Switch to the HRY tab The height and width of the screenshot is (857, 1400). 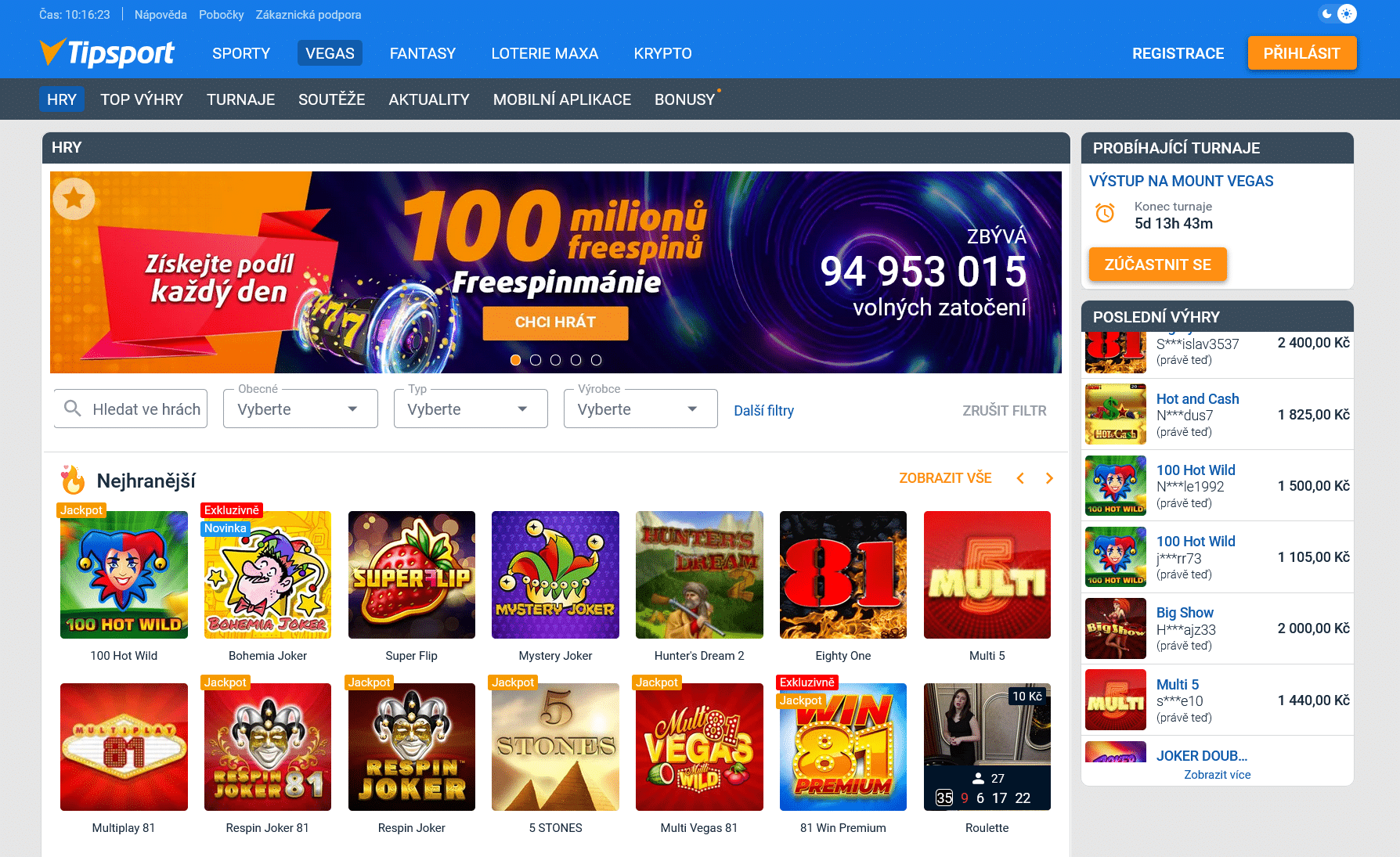coord(62,99)
